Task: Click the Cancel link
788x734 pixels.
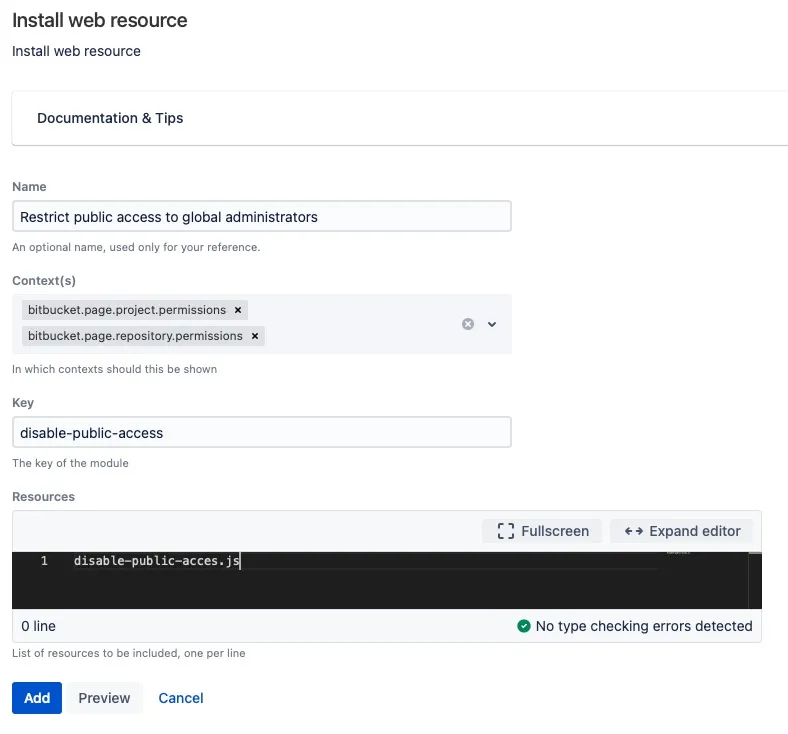Action: tap(181, 698)
